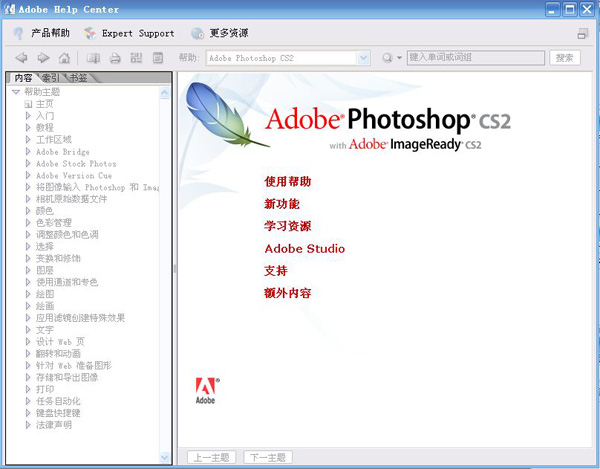Switch to the 索引 tab
The image size is (600, 469).
[51, 78]
